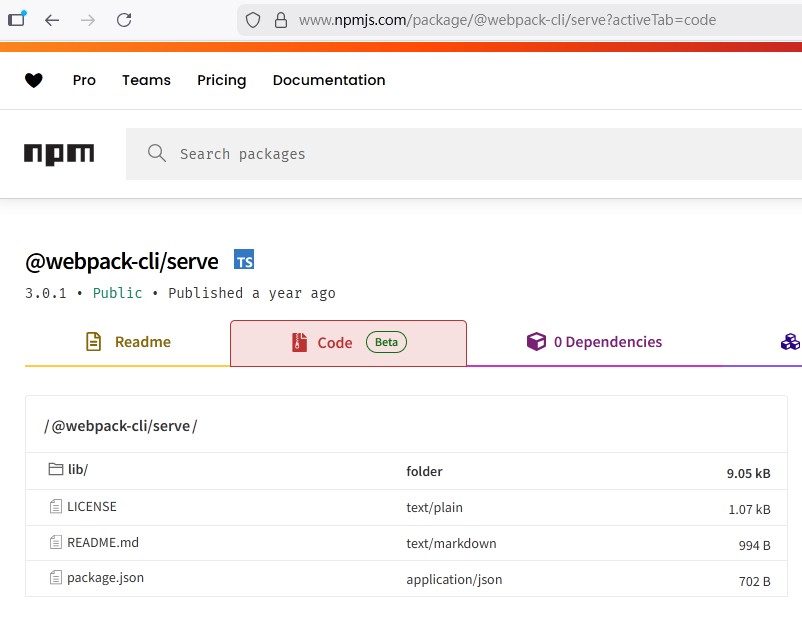Click the black heart icon
Image resolution: width=802 pixels, height=623 pixels.
pyautogui.click(x=34, y=80)
